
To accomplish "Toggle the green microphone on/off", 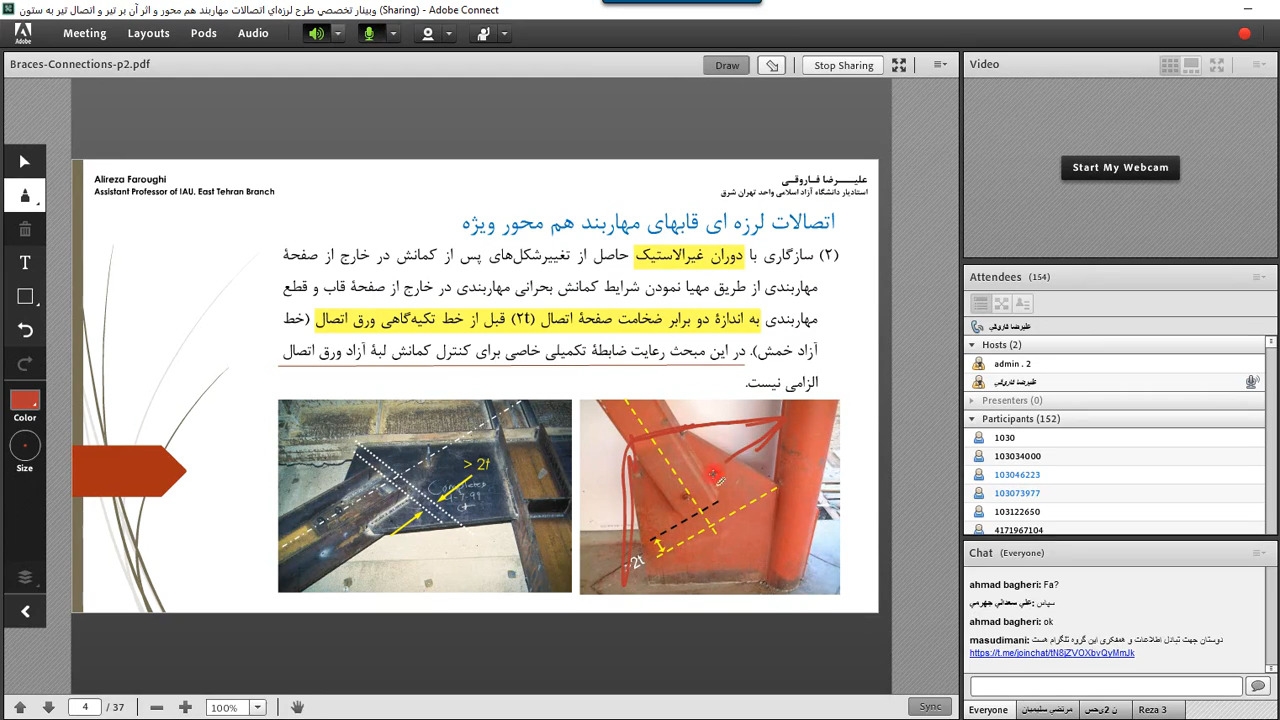I will [369, 34].
